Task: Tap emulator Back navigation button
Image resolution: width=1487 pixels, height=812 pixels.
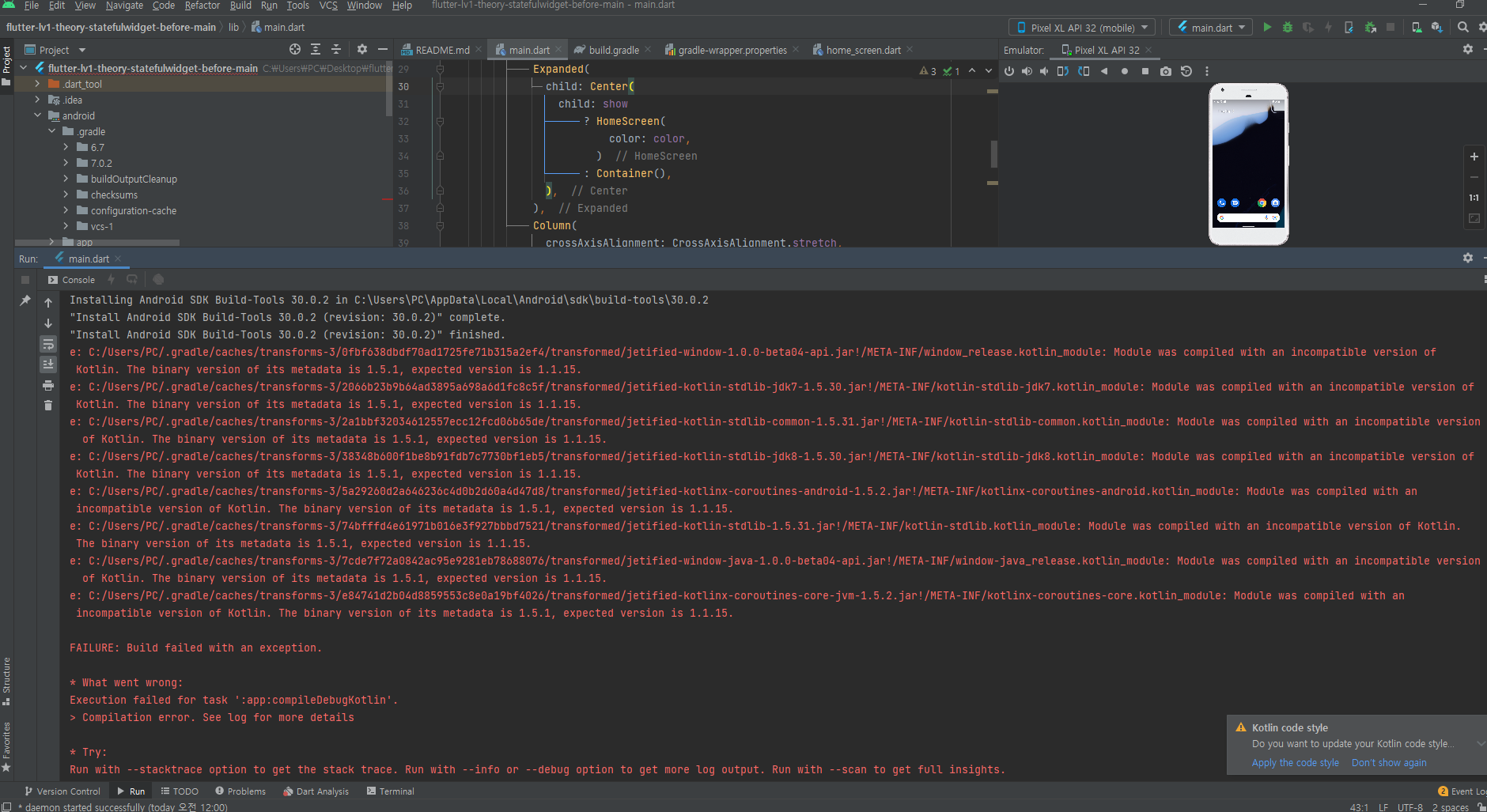Action: point(1104,71)
